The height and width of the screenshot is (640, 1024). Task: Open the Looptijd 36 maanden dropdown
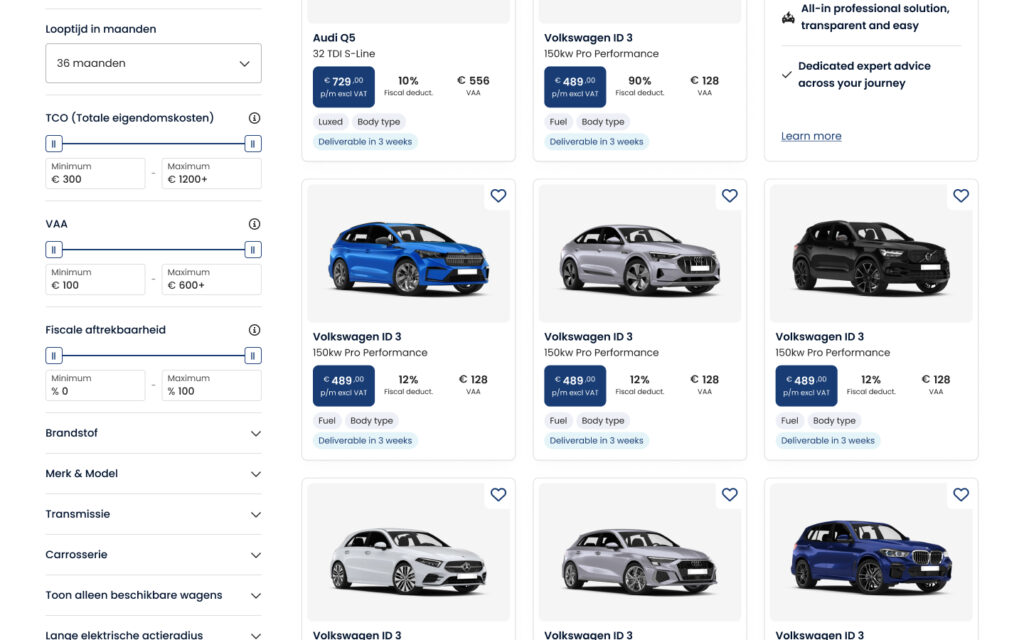pos(153,63)
